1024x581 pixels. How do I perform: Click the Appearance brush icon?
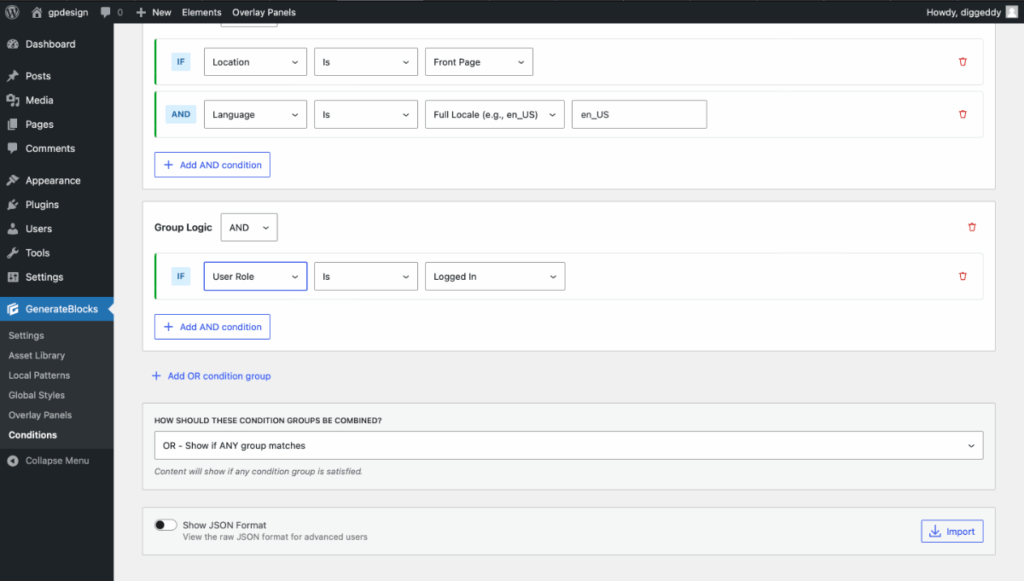[x=12, y=180]
